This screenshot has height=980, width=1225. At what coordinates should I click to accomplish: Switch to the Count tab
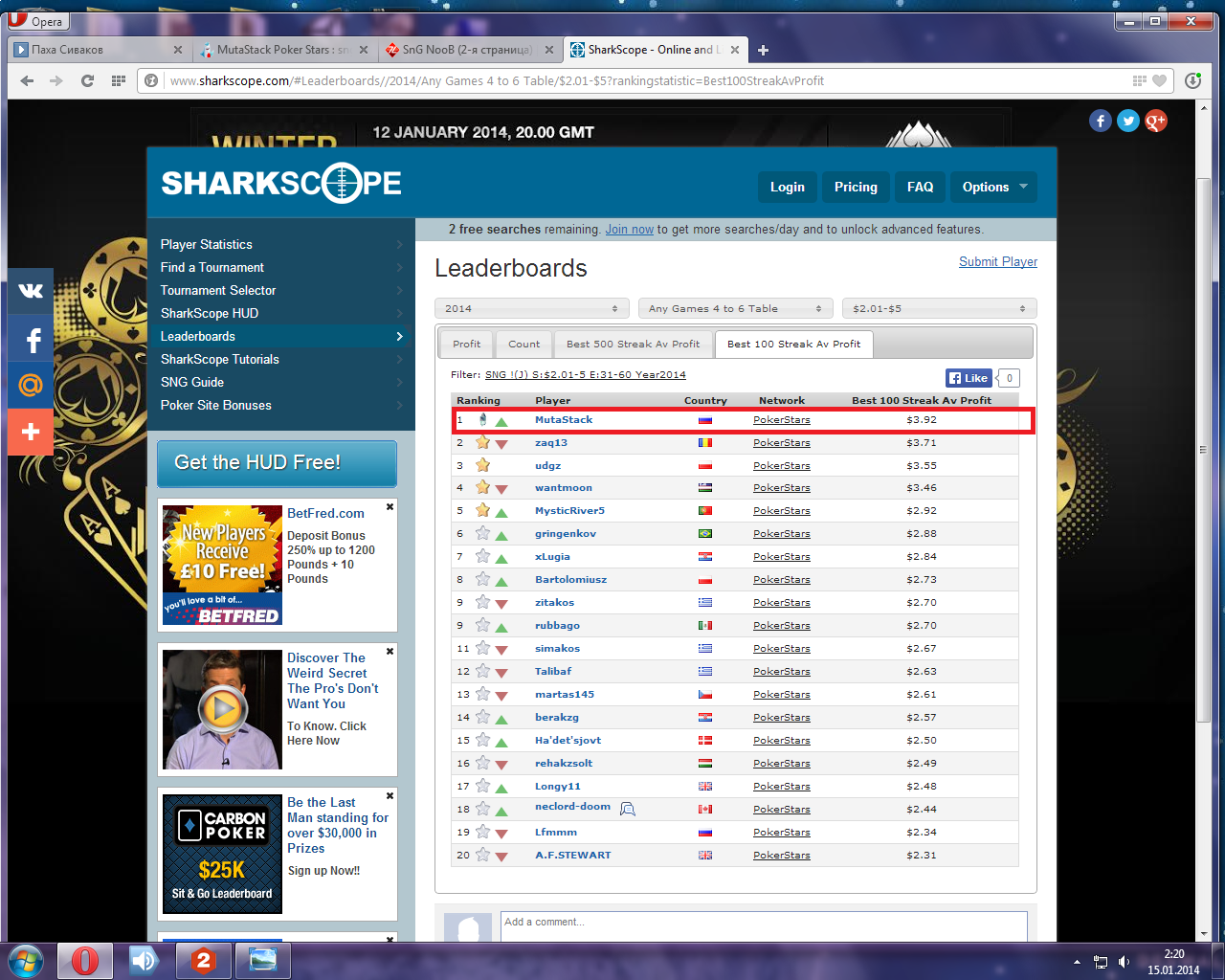coord(523,344)
